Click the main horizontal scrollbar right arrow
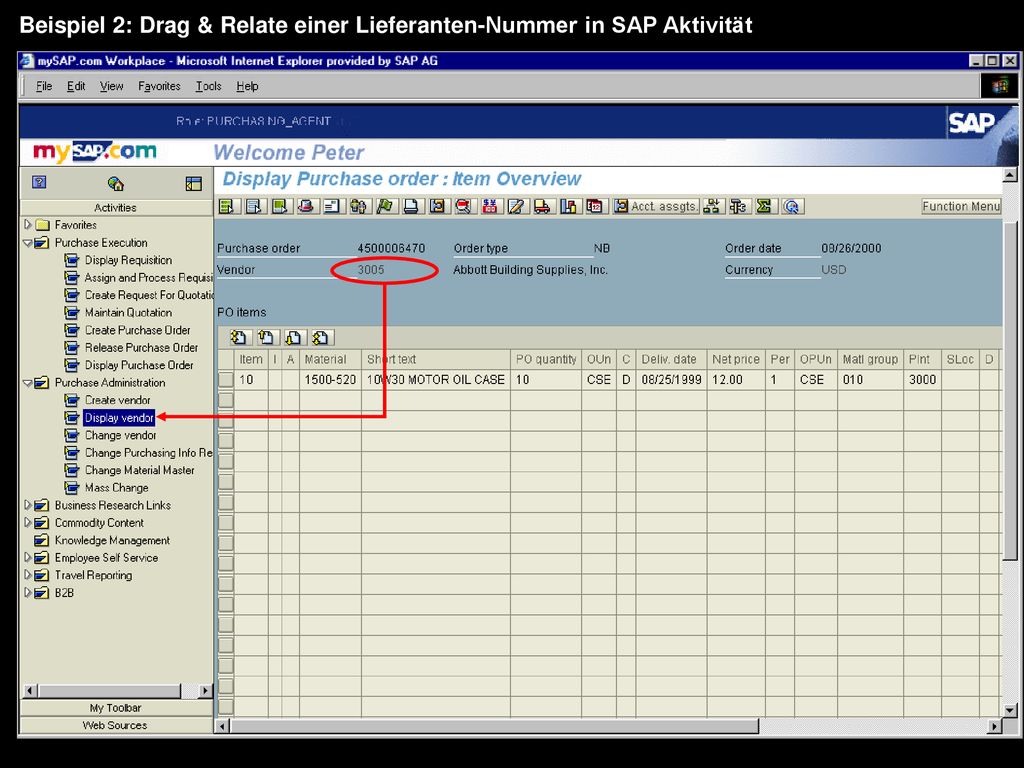Viewport: 1024px width, 768px height. (995, 726)
